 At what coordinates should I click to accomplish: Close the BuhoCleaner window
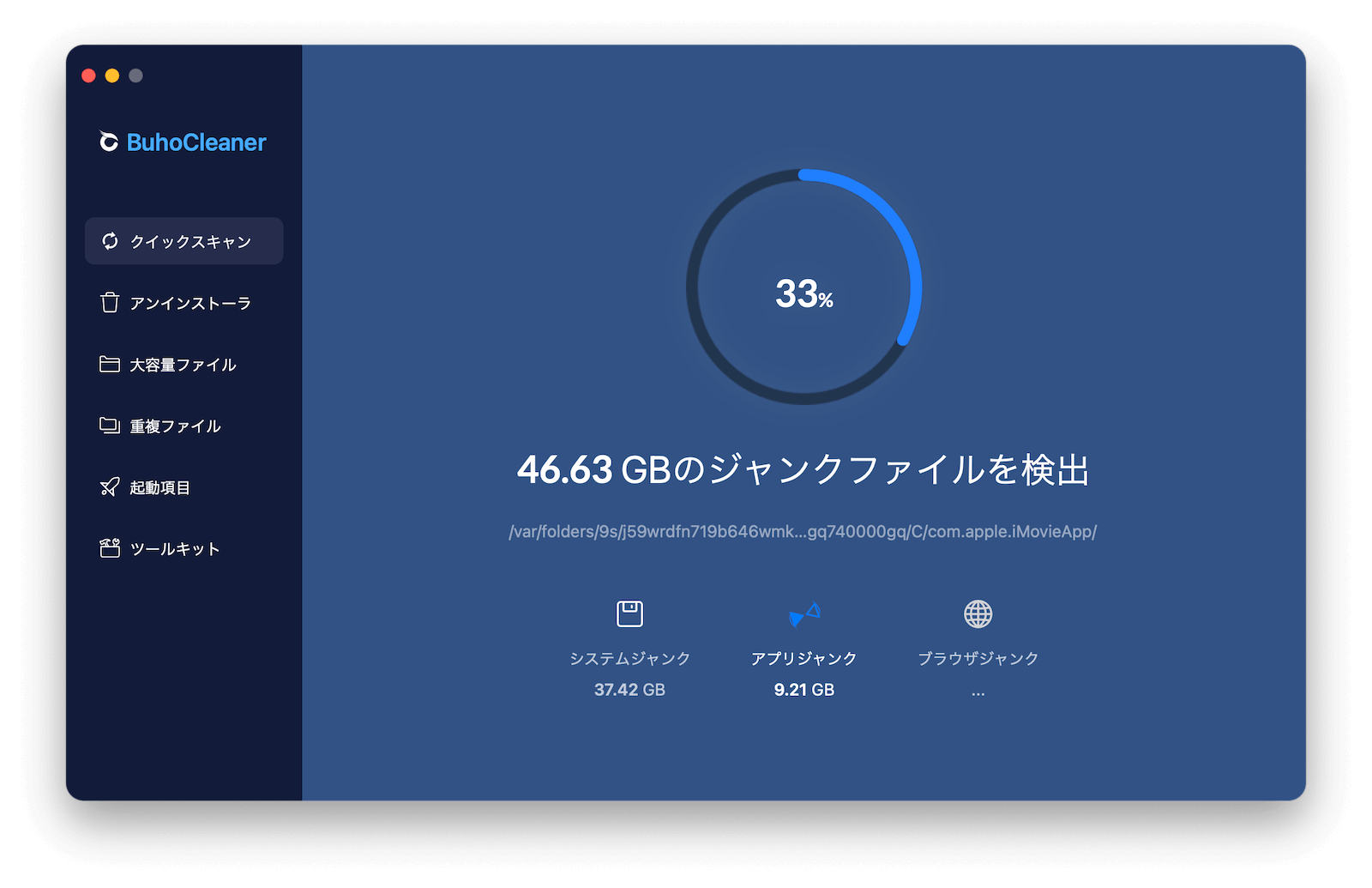[88, 76]
